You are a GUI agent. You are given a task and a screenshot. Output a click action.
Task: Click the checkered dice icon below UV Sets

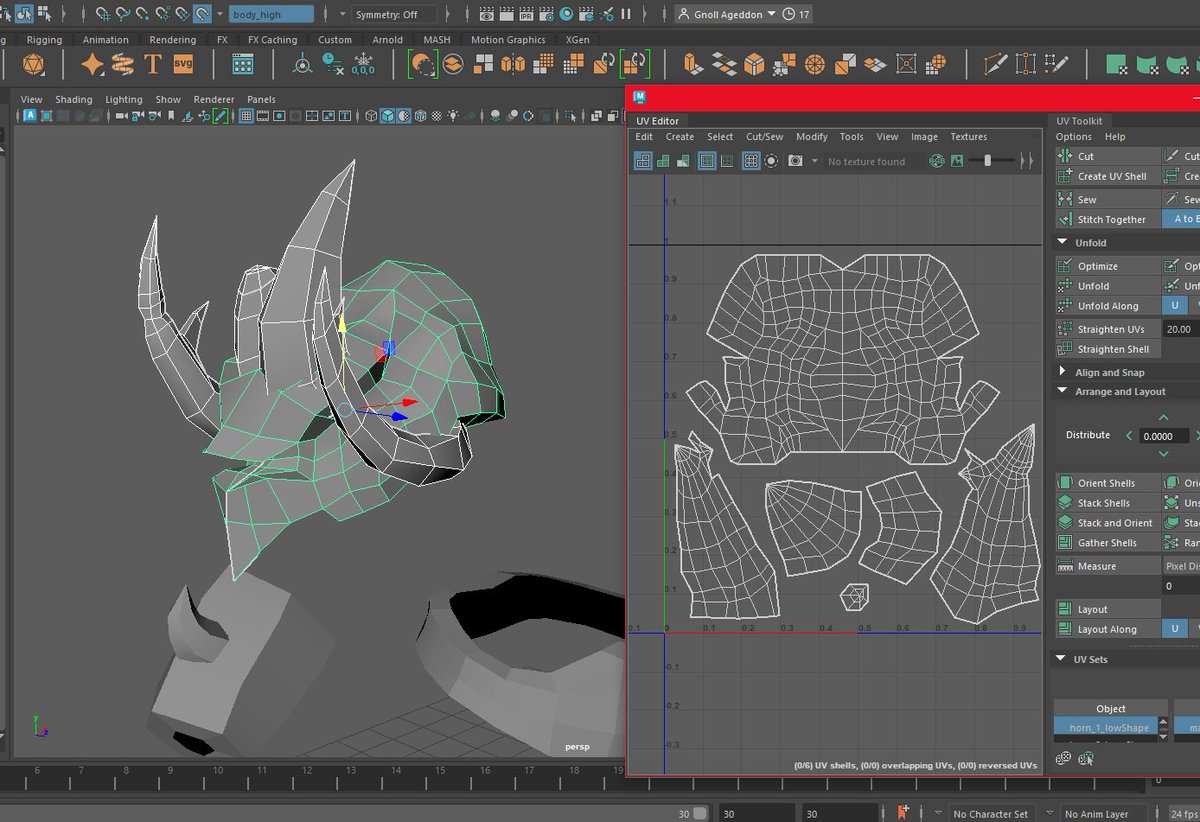click(1063, 758)
